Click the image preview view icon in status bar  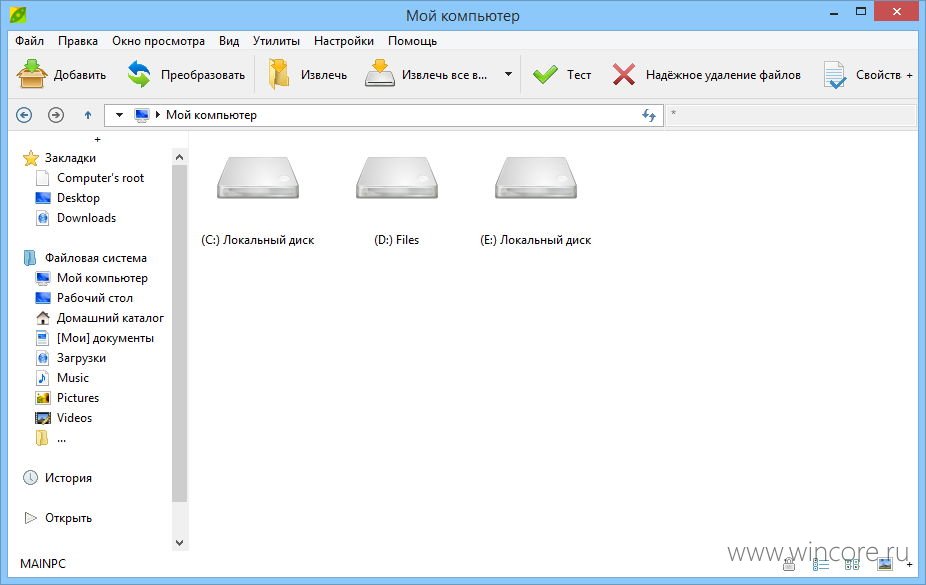(885, 564)
